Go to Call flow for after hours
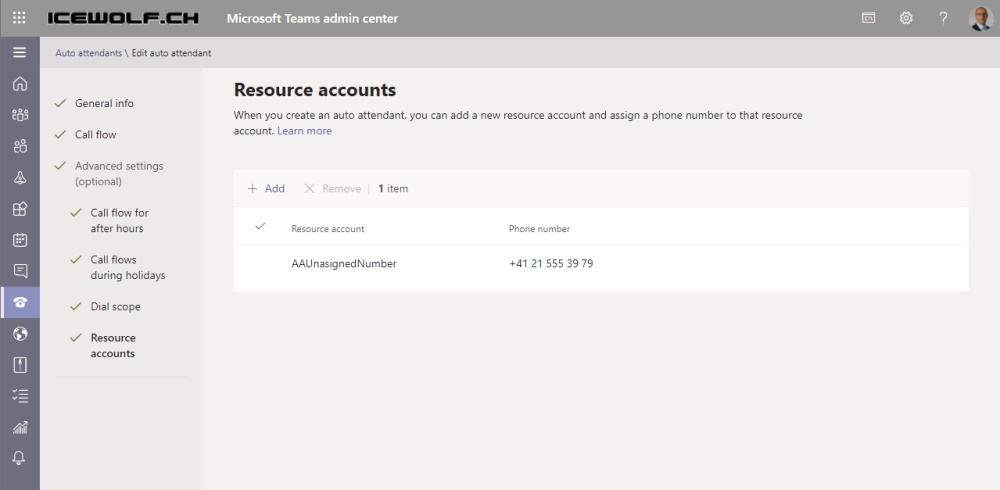The width and height of the screenshot is (1000, 490). tap(119, 220)
